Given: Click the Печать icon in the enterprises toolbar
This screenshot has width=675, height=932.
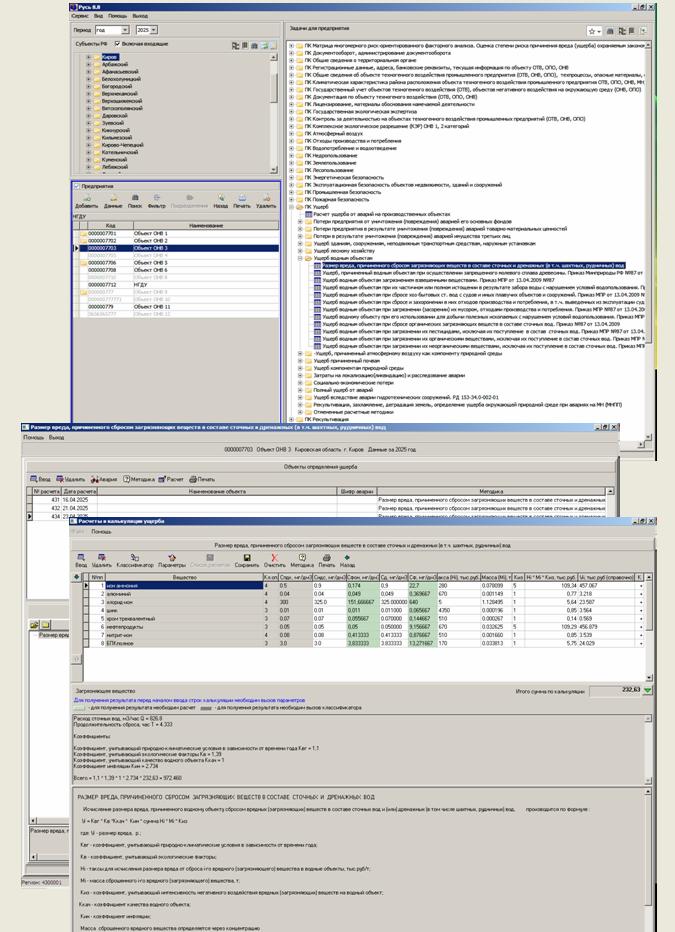Looking at the screenshot, I should click(242, 200).
